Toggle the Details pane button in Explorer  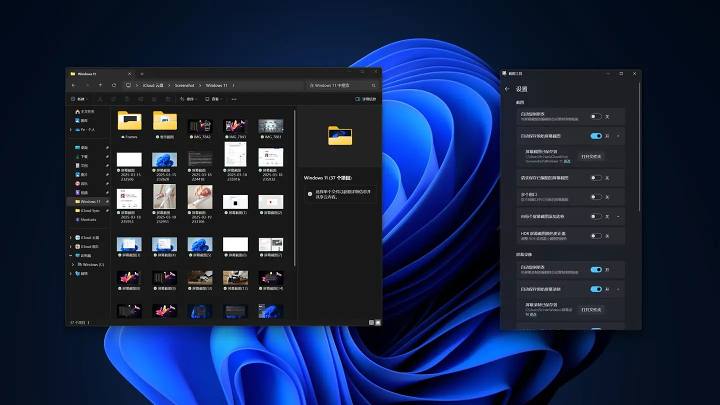pyautogui.click(x=366, y=99)
